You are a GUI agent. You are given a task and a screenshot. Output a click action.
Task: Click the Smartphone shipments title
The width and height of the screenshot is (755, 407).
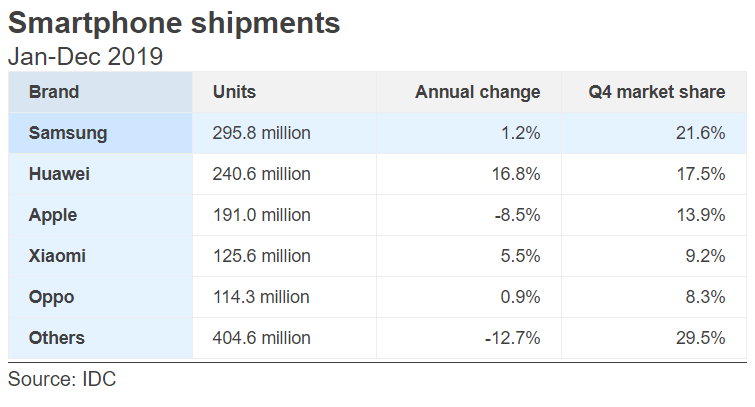174,22
